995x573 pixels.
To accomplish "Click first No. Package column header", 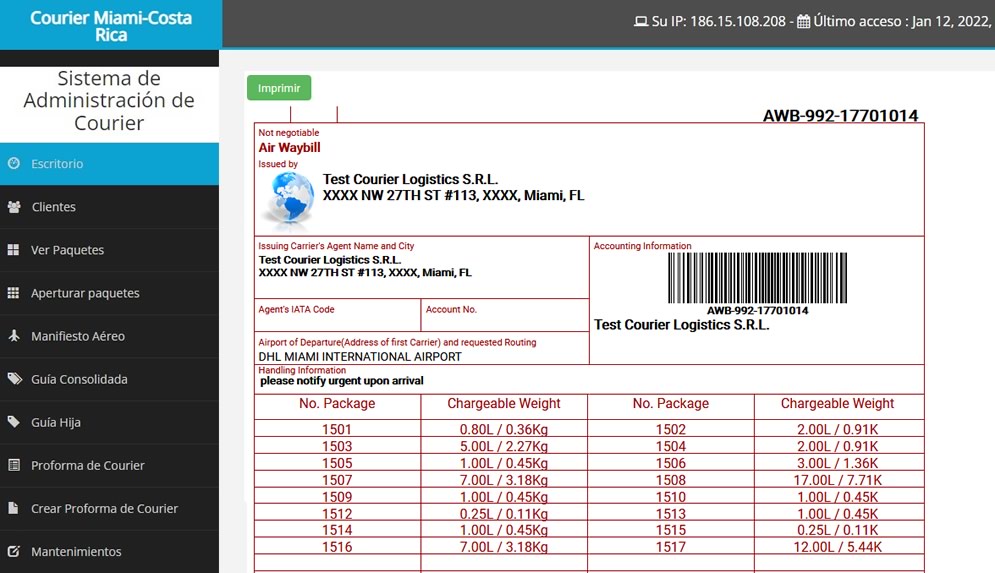I will tap(337, 404).
